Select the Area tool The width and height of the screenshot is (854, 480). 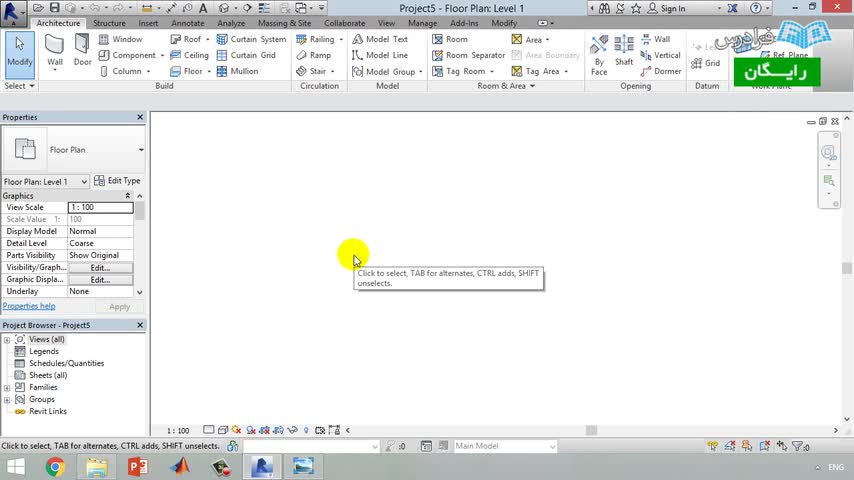coord(527,39)
